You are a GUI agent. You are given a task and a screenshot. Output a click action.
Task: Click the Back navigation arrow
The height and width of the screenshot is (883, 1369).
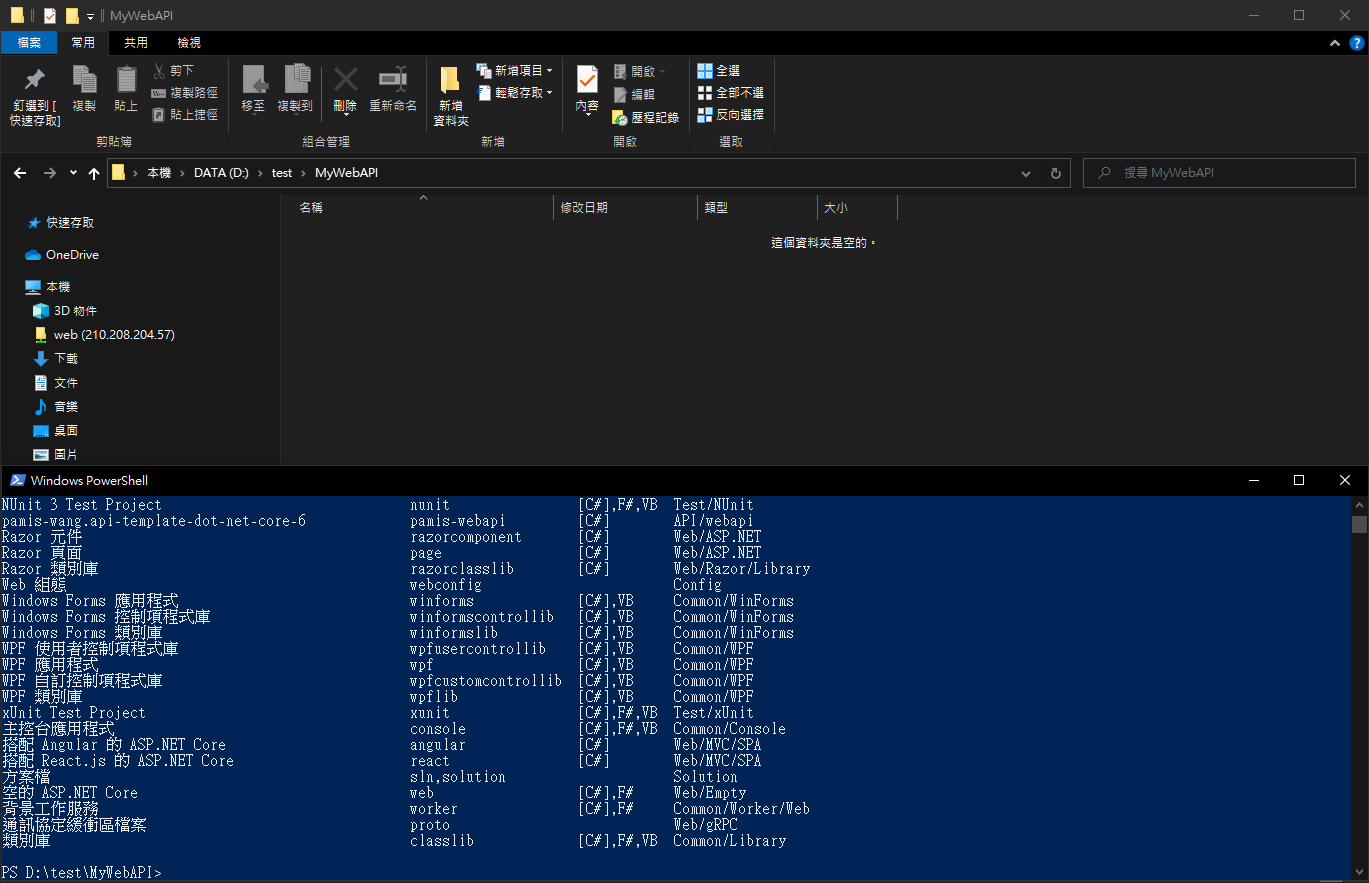(x=20, y=173)
